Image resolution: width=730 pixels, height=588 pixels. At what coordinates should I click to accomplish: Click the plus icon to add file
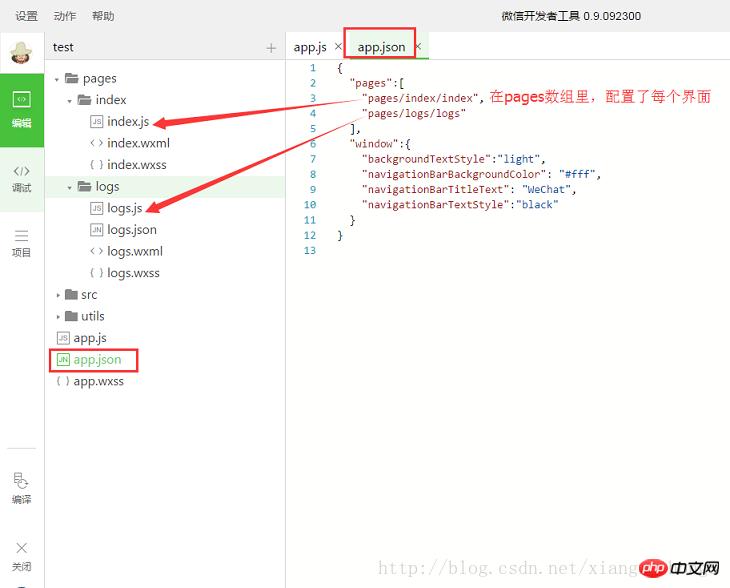click(x=271, y=48)
